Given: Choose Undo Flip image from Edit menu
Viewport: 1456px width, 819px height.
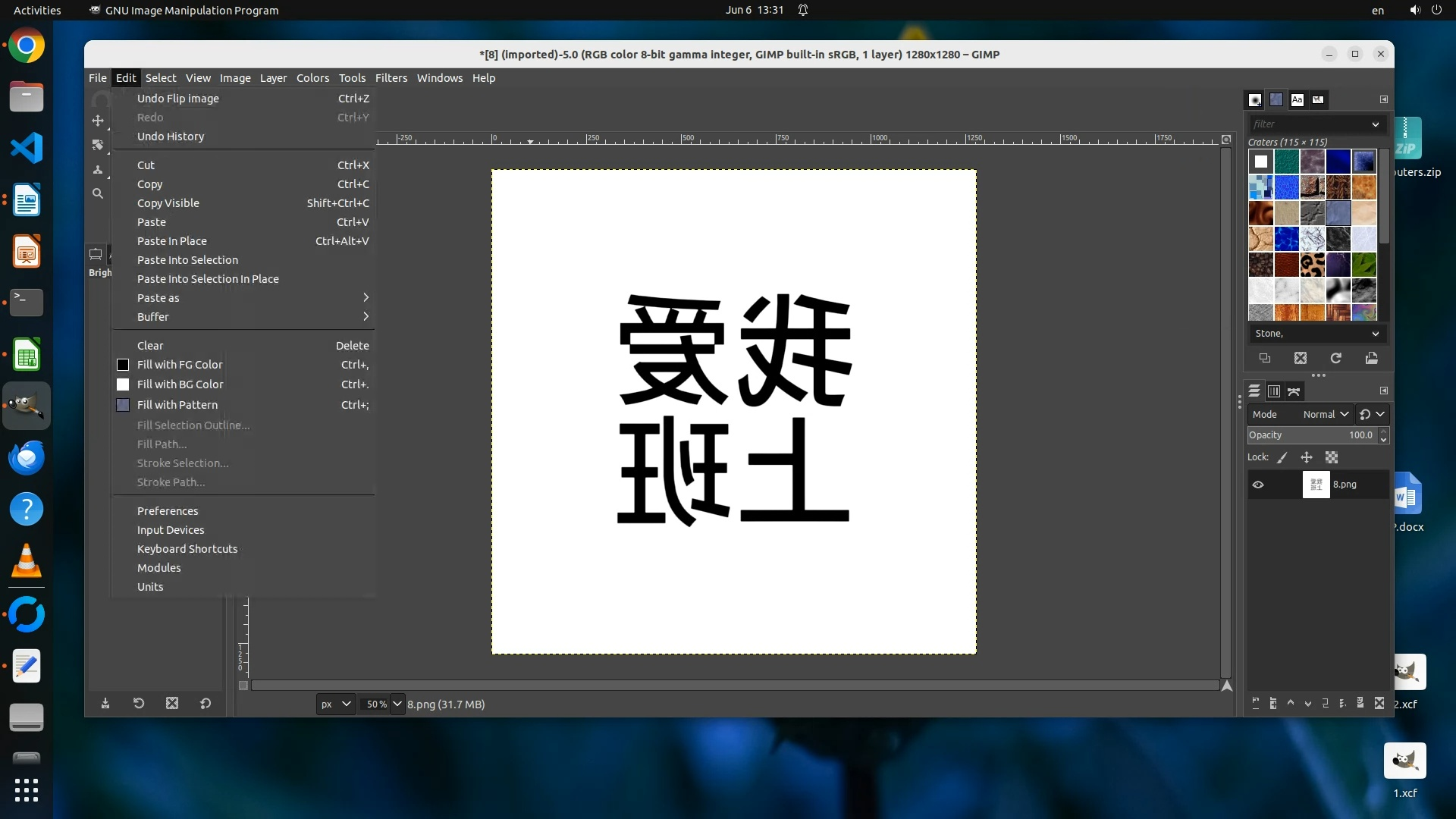Looking at the screenshot, I should click(x=178, y=99).
